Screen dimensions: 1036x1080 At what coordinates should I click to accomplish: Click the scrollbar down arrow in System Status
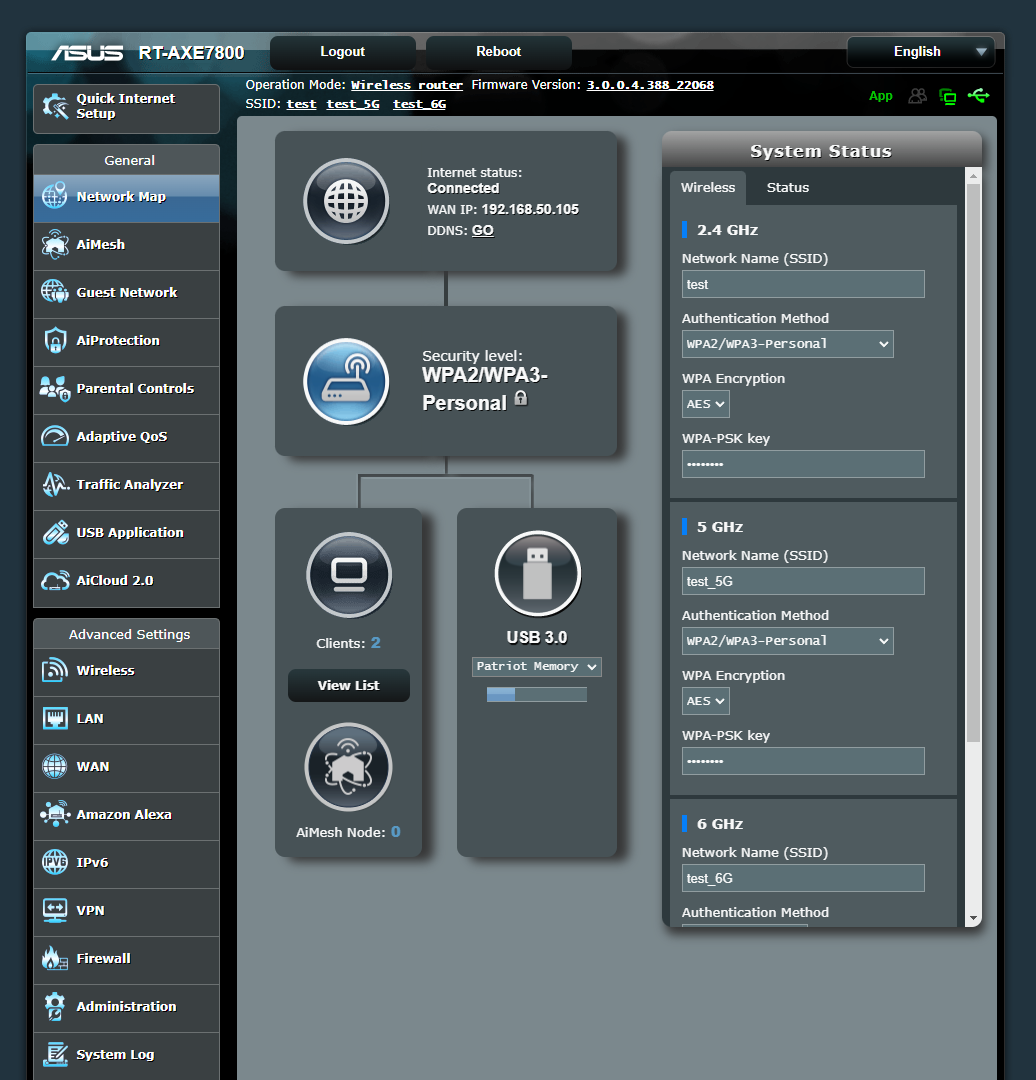(973, 918)
